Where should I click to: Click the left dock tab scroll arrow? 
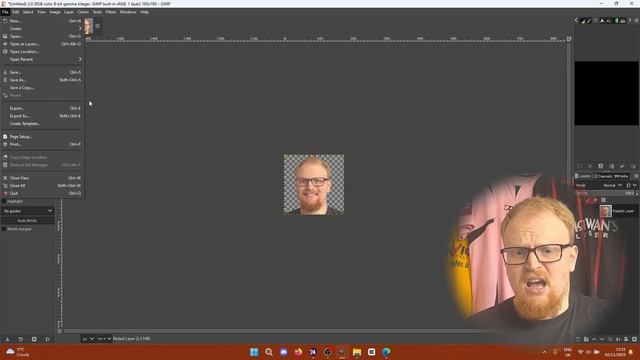point(576,20)
